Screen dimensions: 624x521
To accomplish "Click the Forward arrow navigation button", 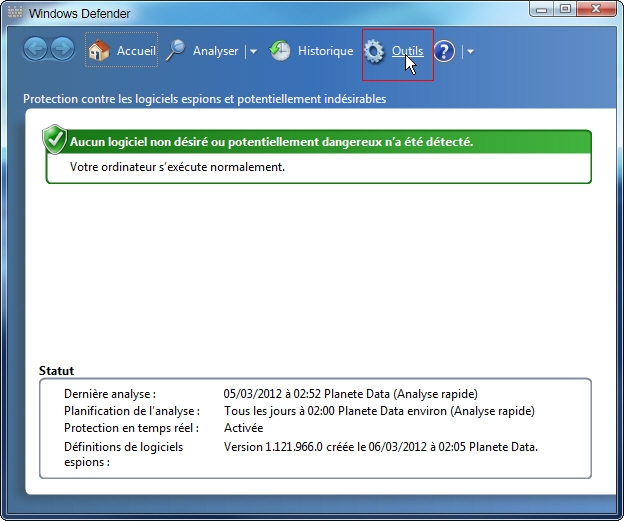I will tap(62, 49).
